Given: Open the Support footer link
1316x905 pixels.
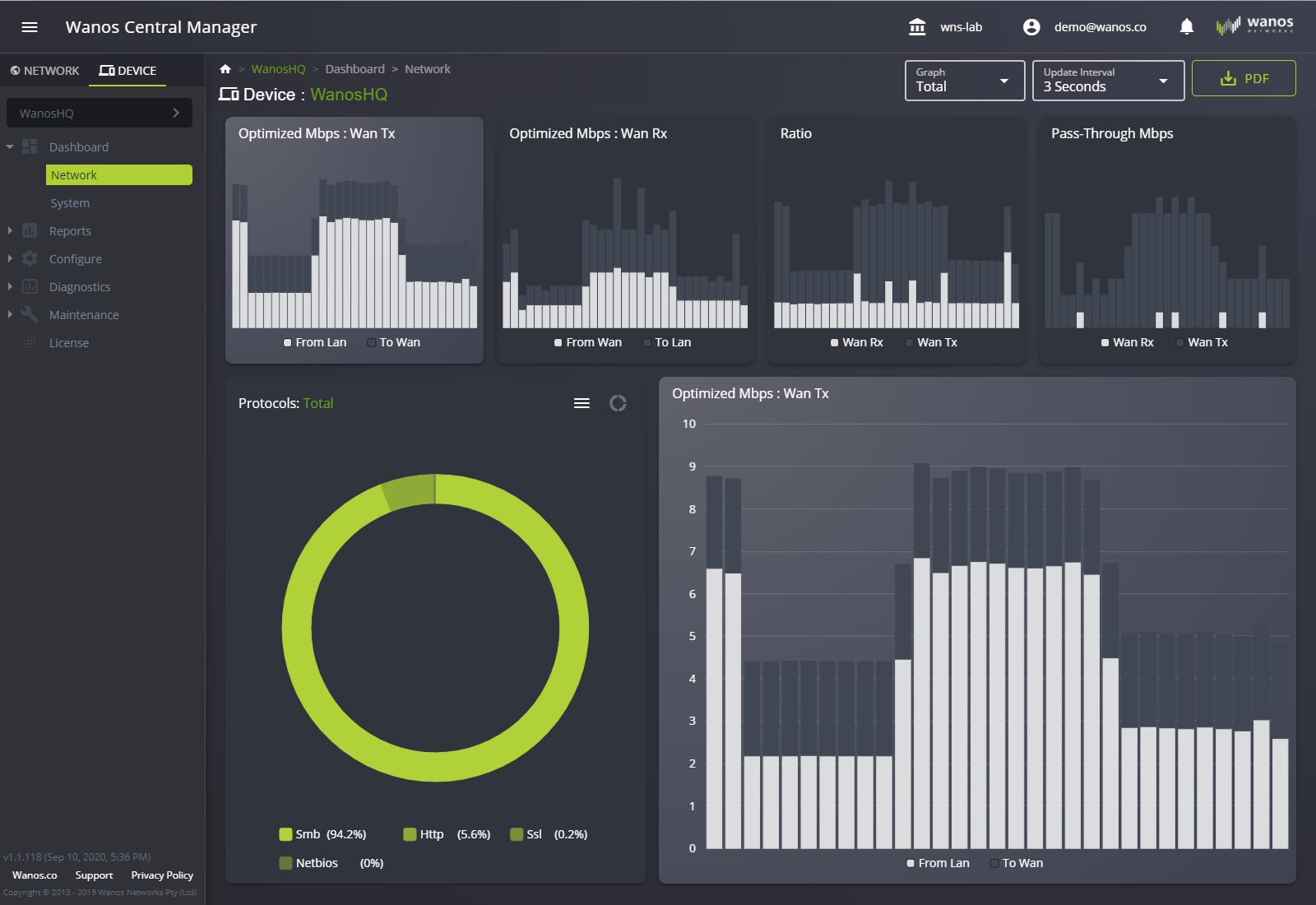Looking at the screenshot, I should click(94, 875).
